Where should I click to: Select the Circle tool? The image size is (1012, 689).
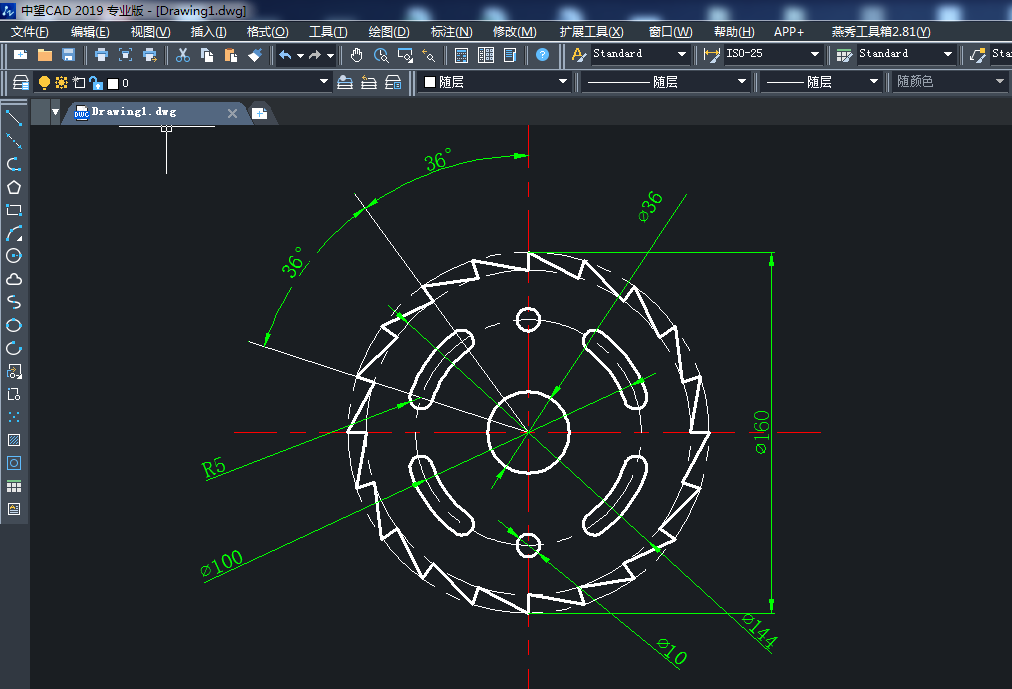pyautogui.click(x=14, y=256)
